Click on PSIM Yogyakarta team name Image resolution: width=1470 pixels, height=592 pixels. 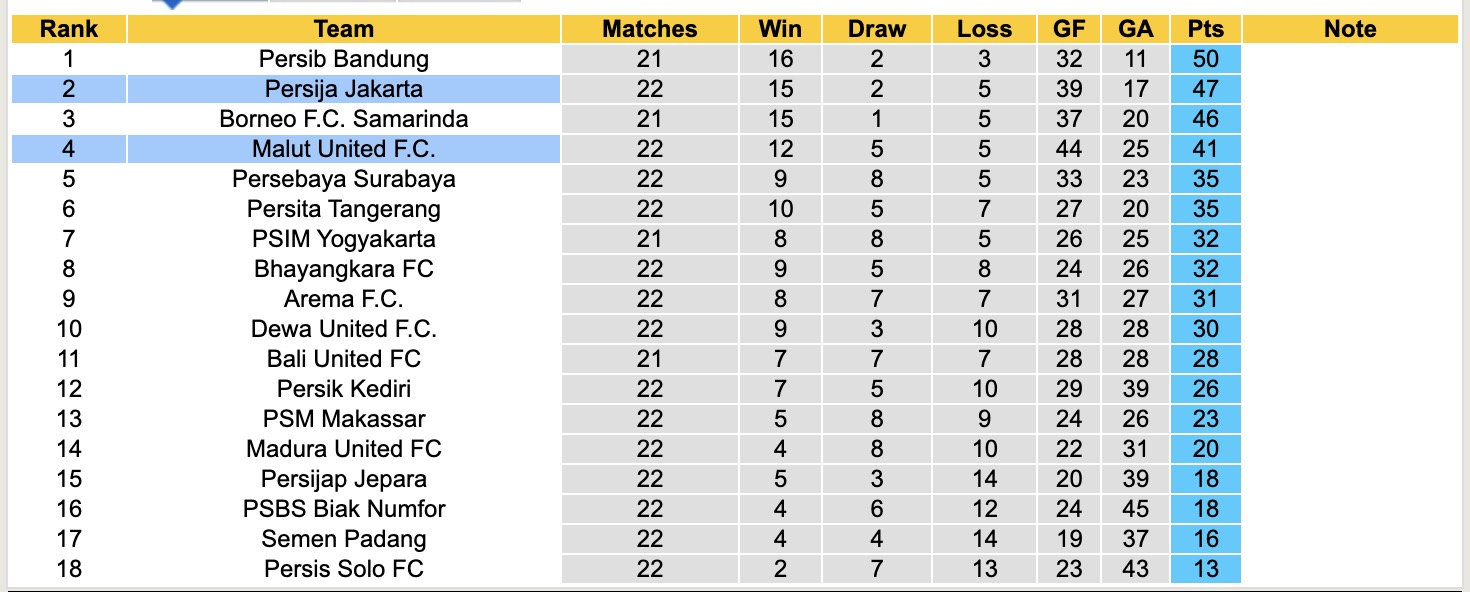[343, 239]
